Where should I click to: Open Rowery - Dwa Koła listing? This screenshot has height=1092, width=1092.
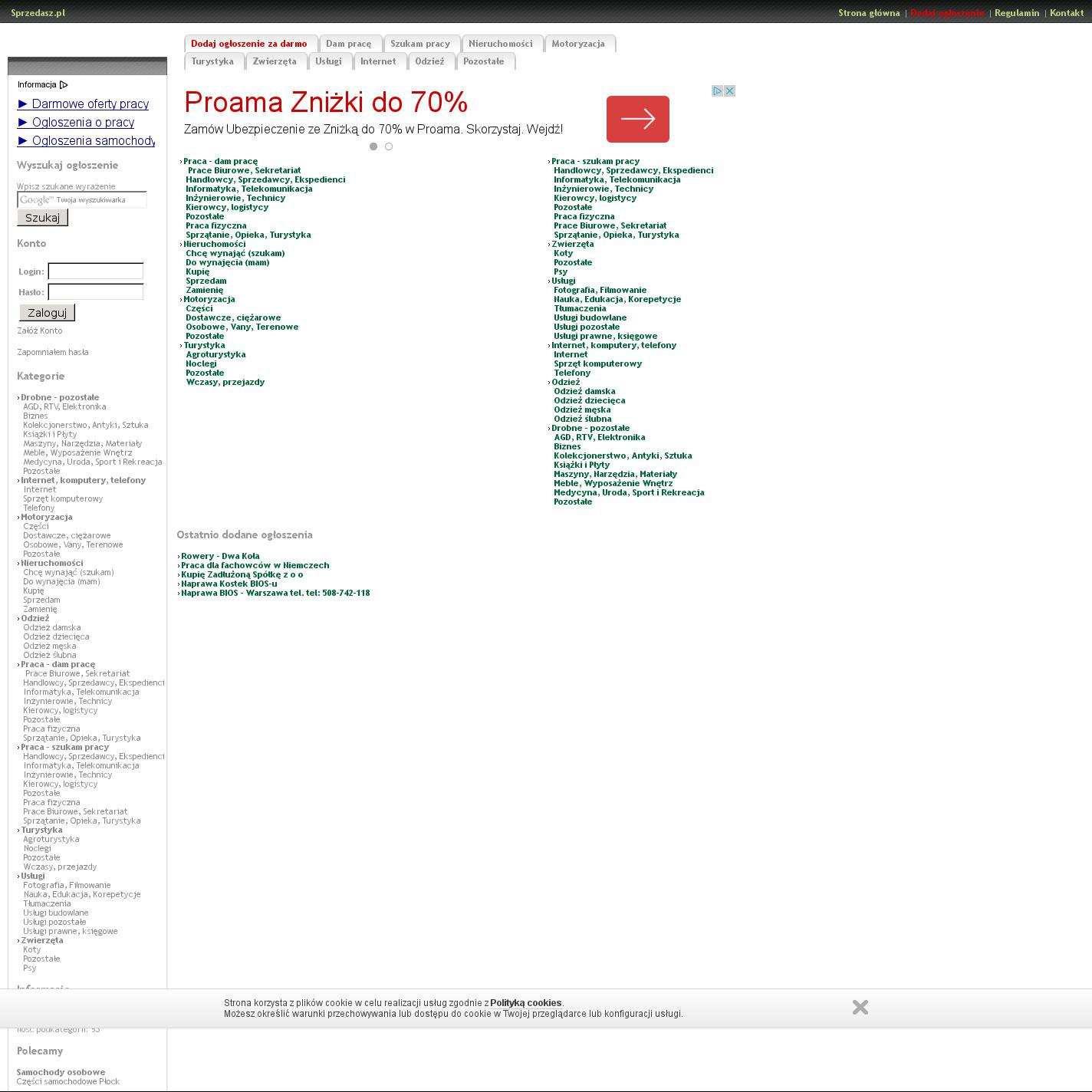(x=220, y=556)
